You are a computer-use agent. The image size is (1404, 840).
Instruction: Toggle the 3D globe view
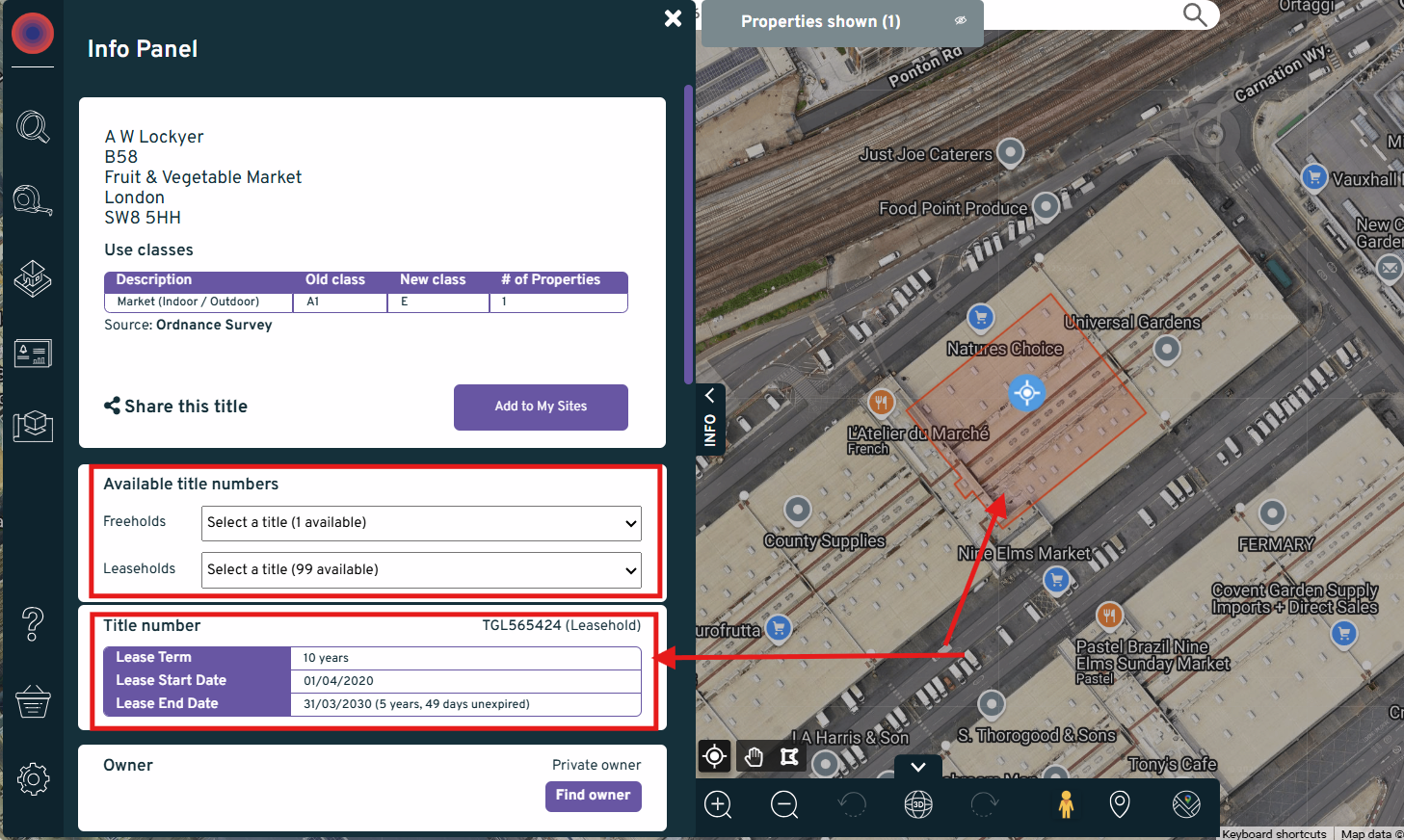pos(918,804)
